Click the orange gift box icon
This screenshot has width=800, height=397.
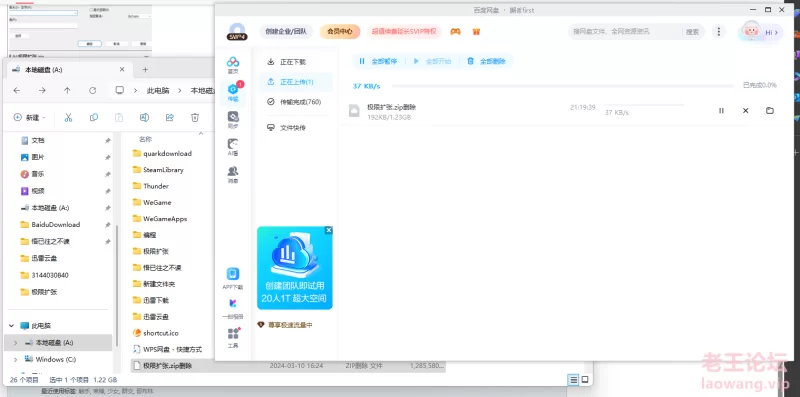[476, 32]
